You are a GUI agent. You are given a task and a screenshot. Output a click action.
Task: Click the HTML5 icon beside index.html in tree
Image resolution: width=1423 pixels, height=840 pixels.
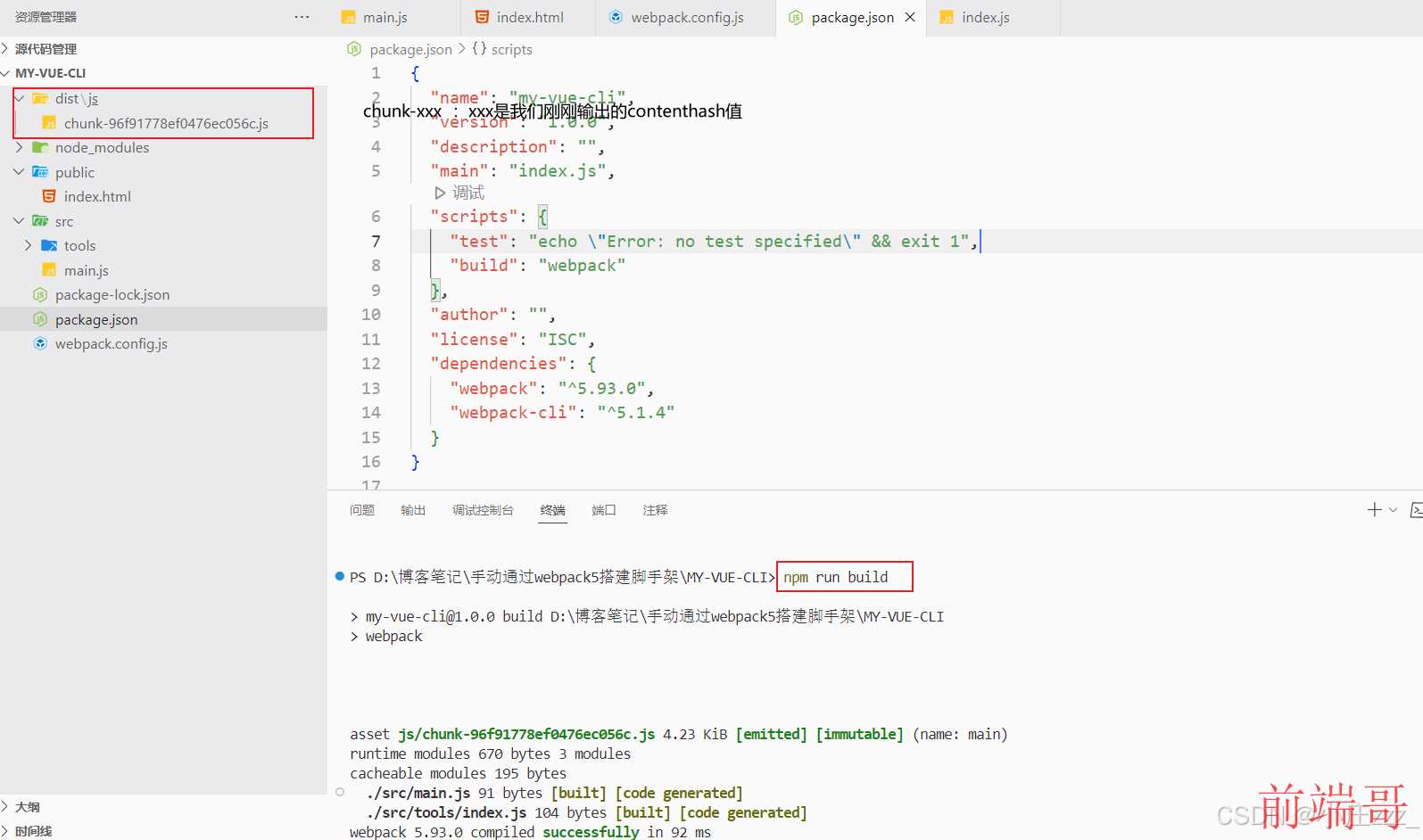(x=49, y=196)
